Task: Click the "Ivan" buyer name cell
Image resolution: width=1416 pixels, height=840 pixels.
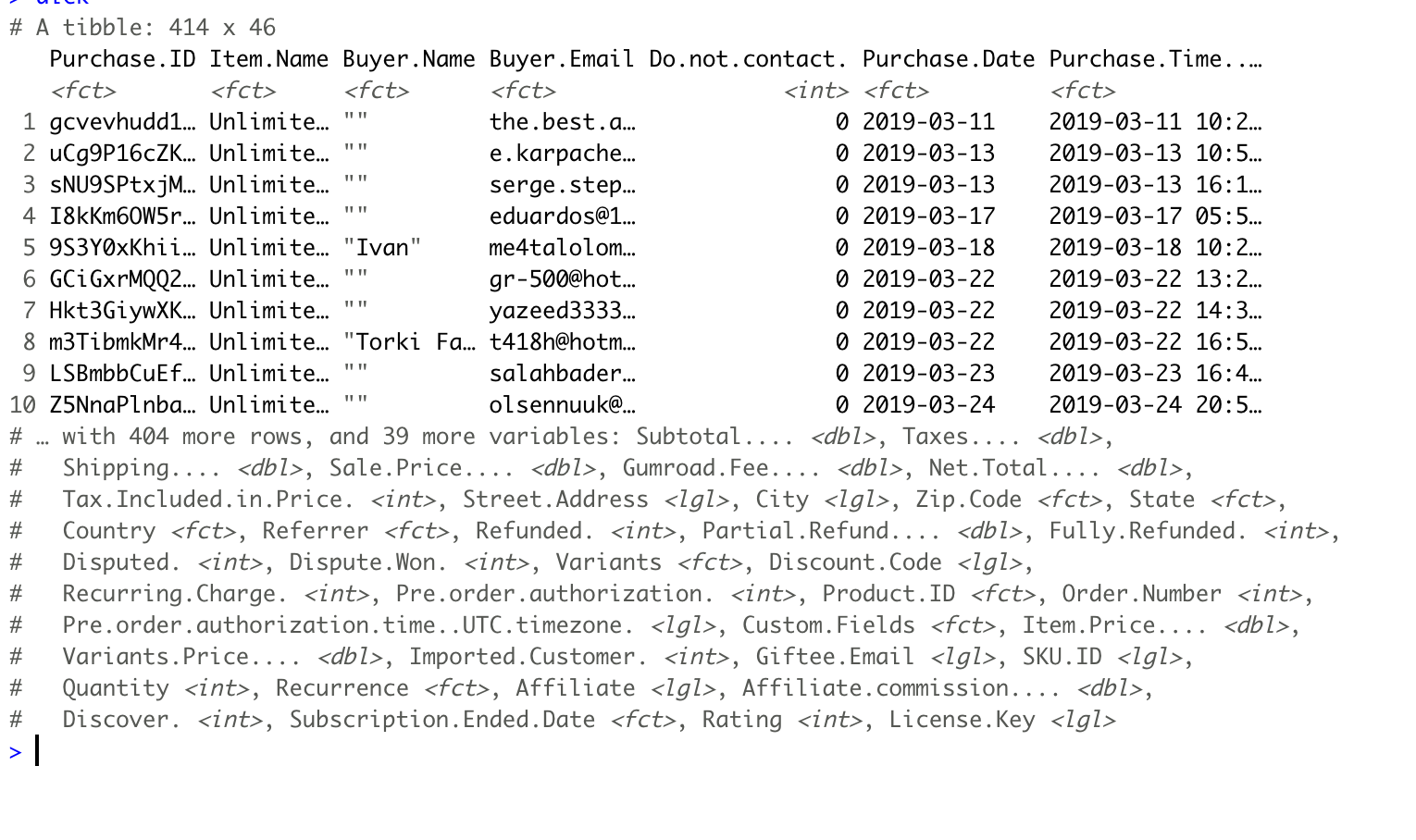Action: tap(382, 248)
